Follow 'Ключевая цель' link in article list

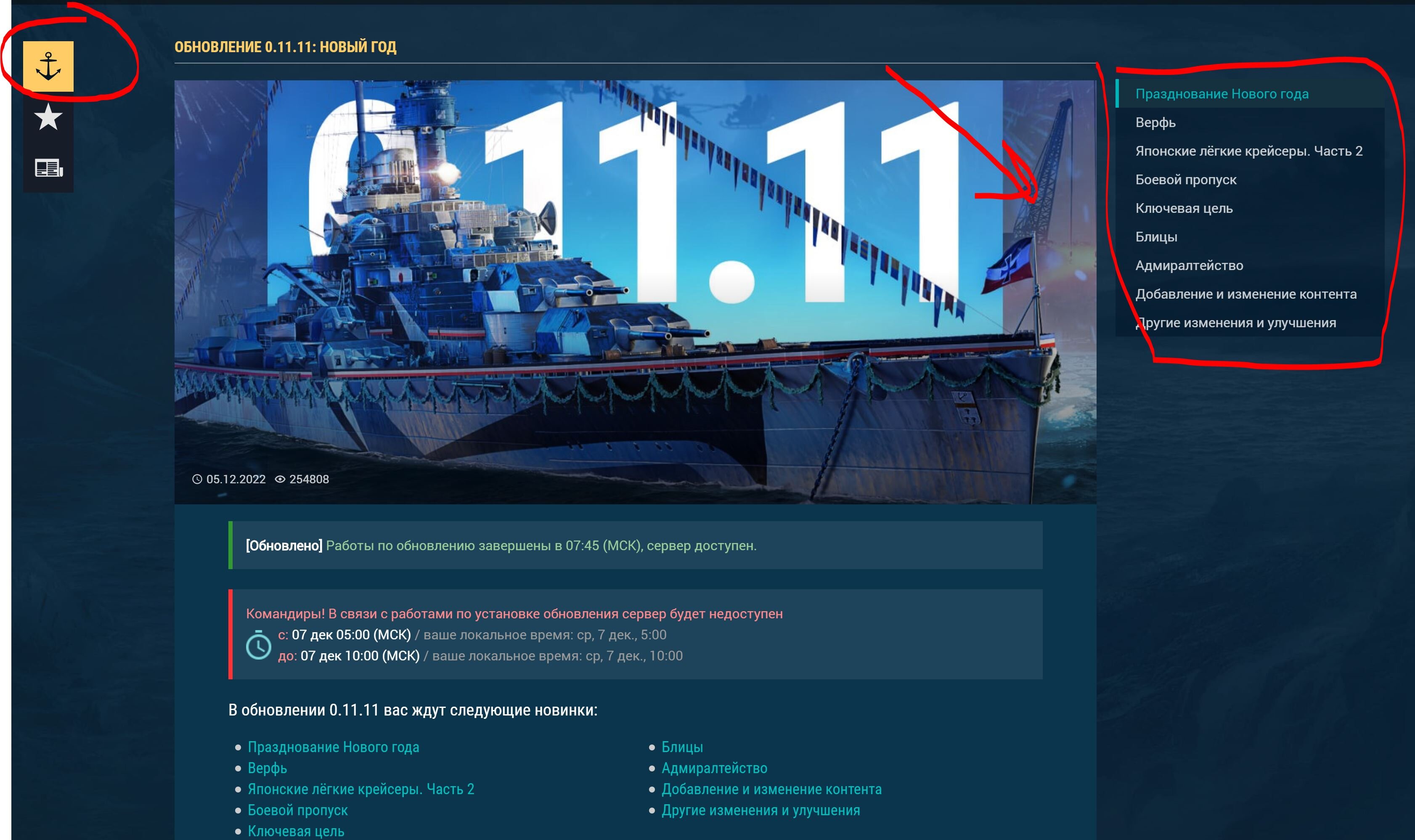point(296,831)
